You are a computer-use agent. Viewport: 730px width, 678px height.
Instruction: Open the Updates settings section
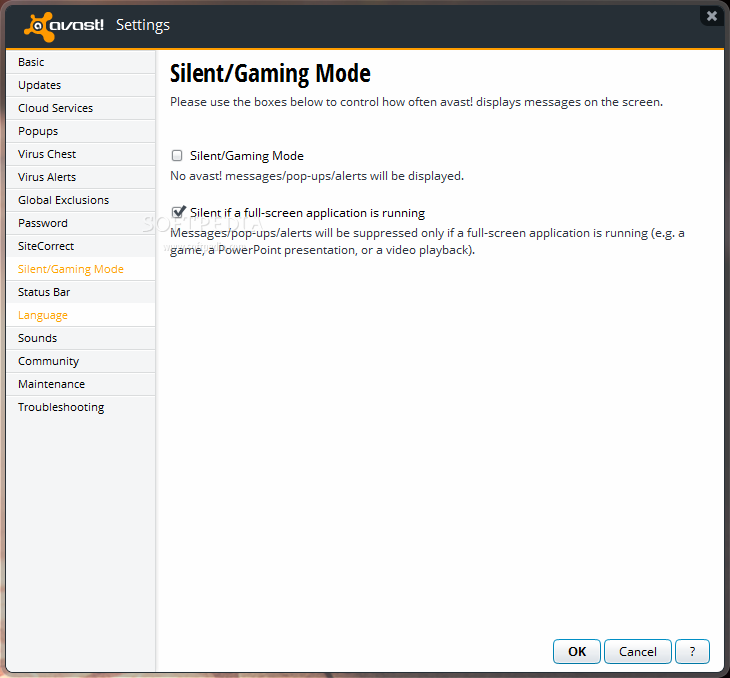[x=81, y=85]
